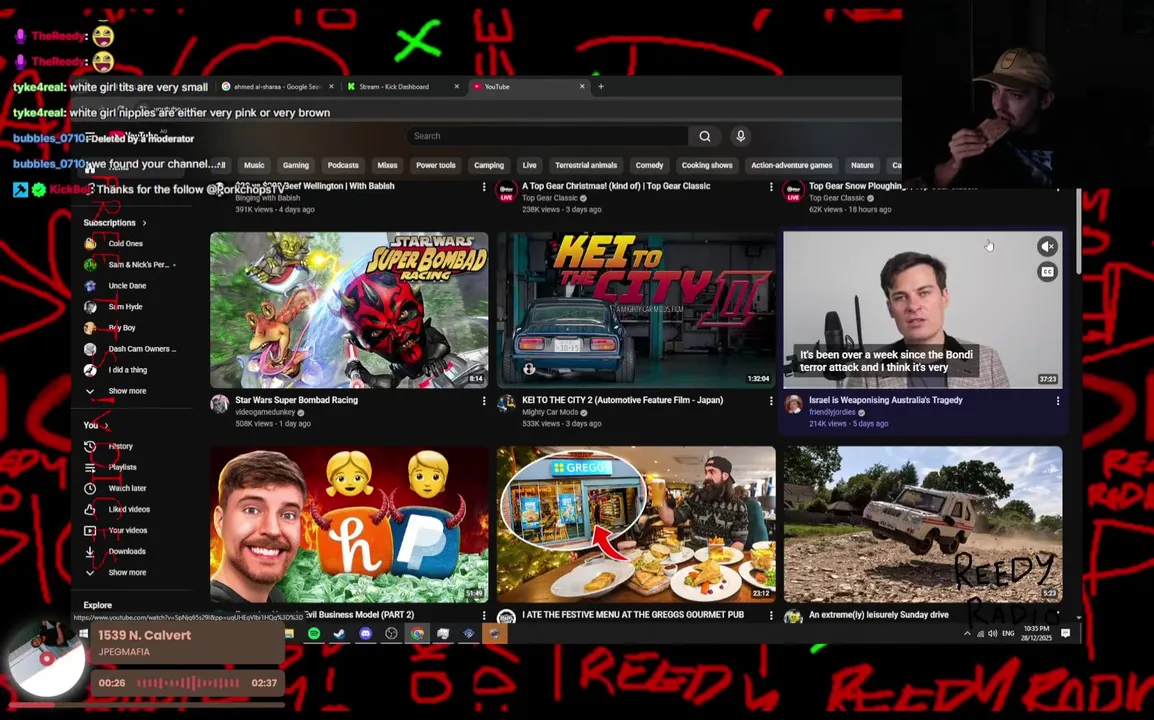The image size is (1154, 720).
Task: Click the Chrome icon in the taskbar
Action: point(417,633)
